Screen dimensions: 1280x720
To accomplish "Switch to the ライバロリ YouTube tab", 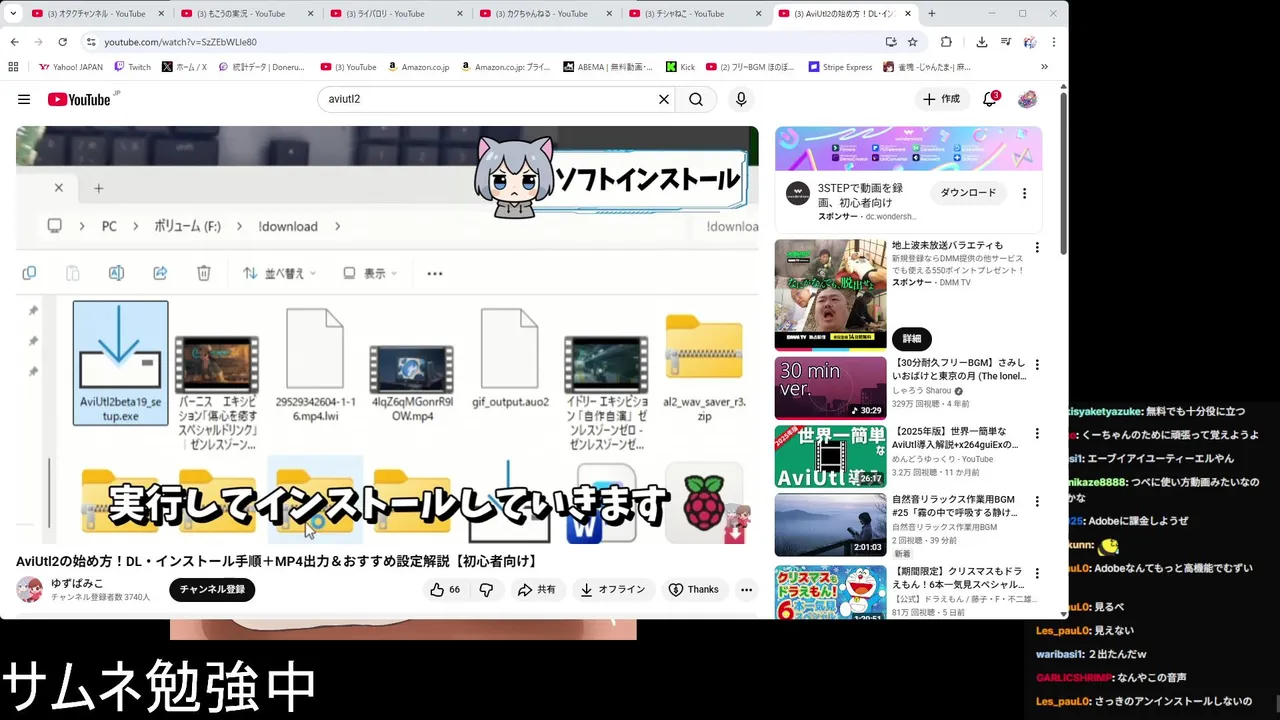I will (x=396, y=14).
